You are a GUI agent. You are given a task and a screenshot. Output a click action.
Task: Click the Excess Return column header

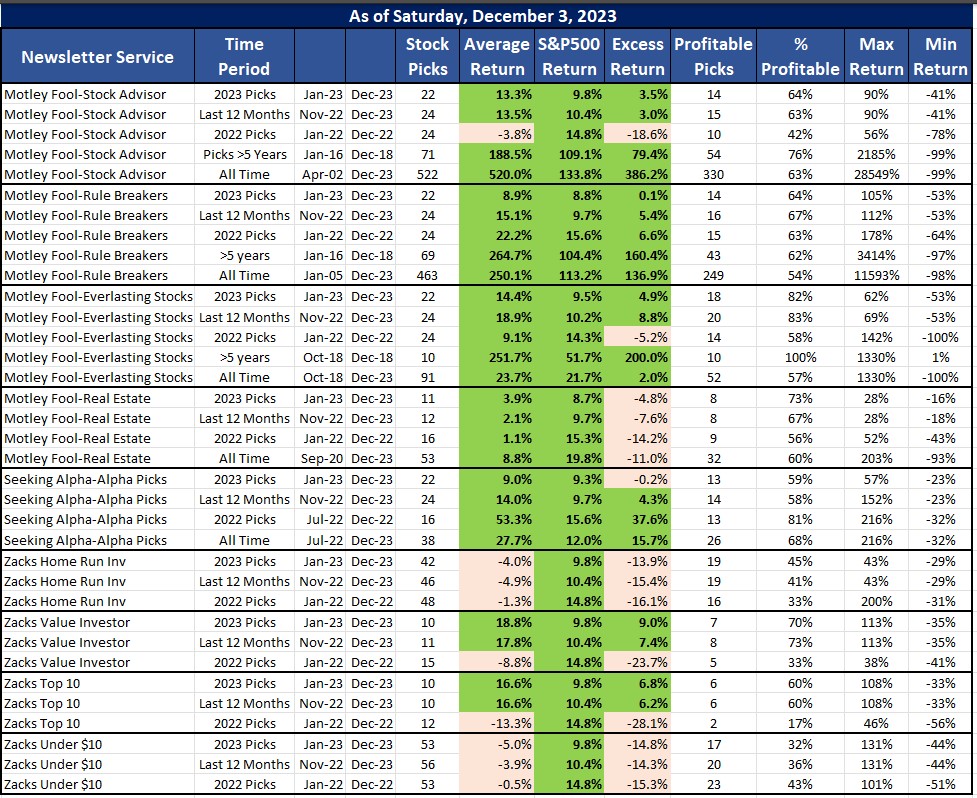(637, 56)
